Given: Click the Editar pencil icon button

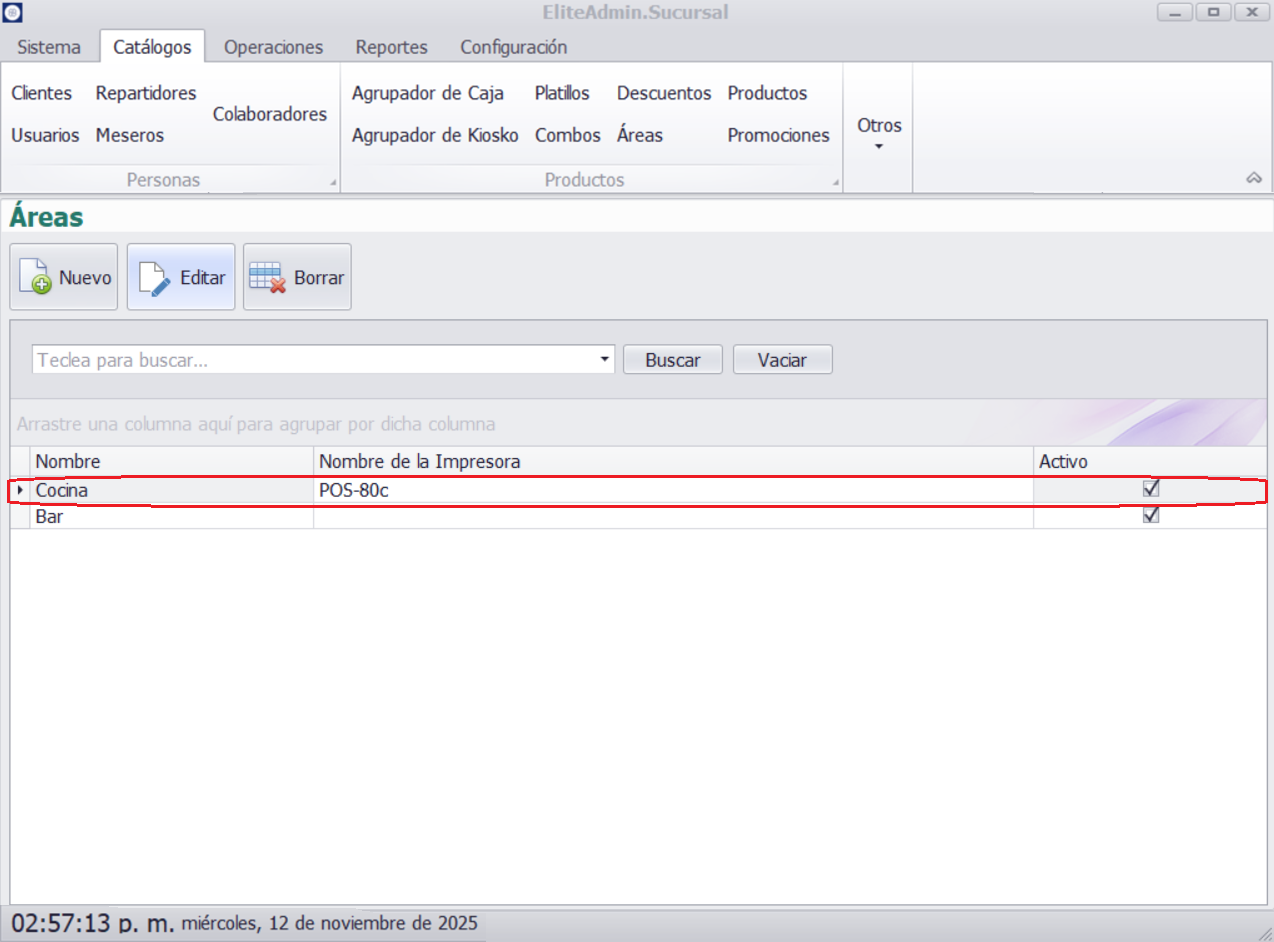Looking at the screenshot, I should [181, 277].
